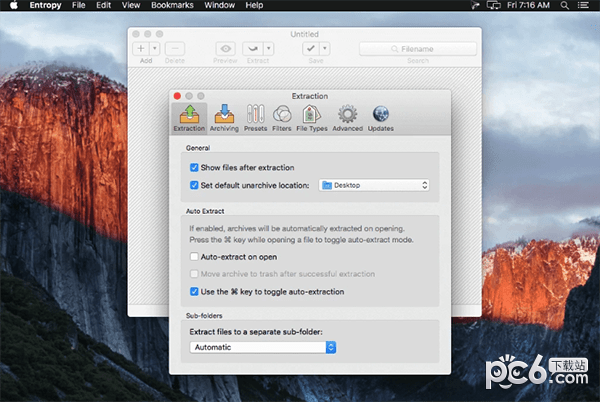This screenshot has height=402, width=600.
Task: Uncheck Show files after extraction
Action: (194, 168)
